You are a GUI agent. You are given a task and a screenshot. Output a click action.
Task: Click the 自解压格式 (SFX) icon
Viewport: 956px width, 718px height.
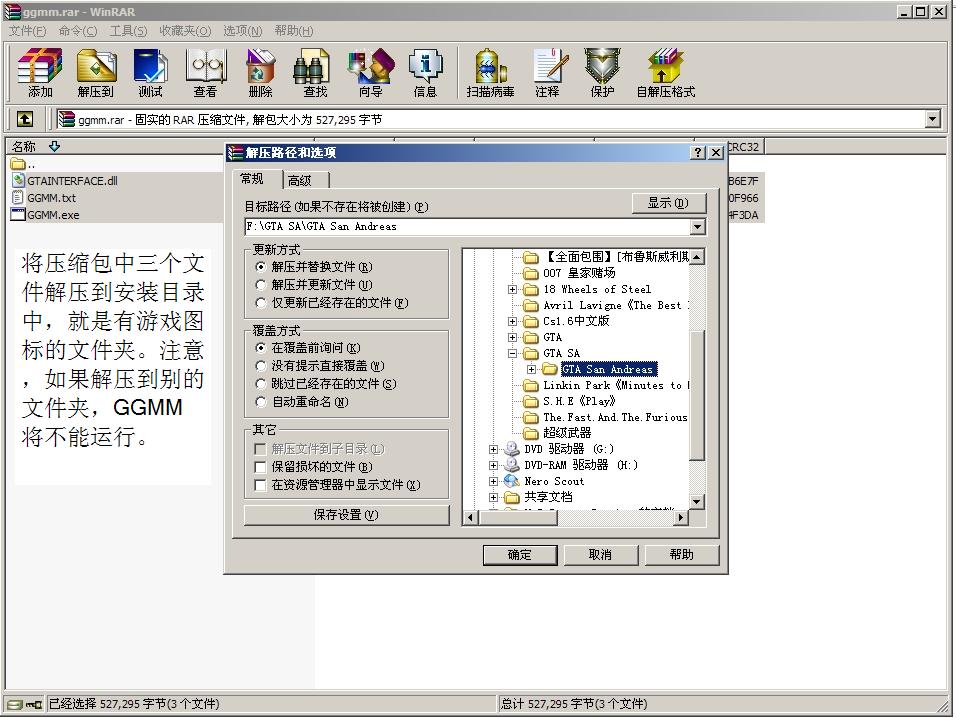[x=665, y=72]
